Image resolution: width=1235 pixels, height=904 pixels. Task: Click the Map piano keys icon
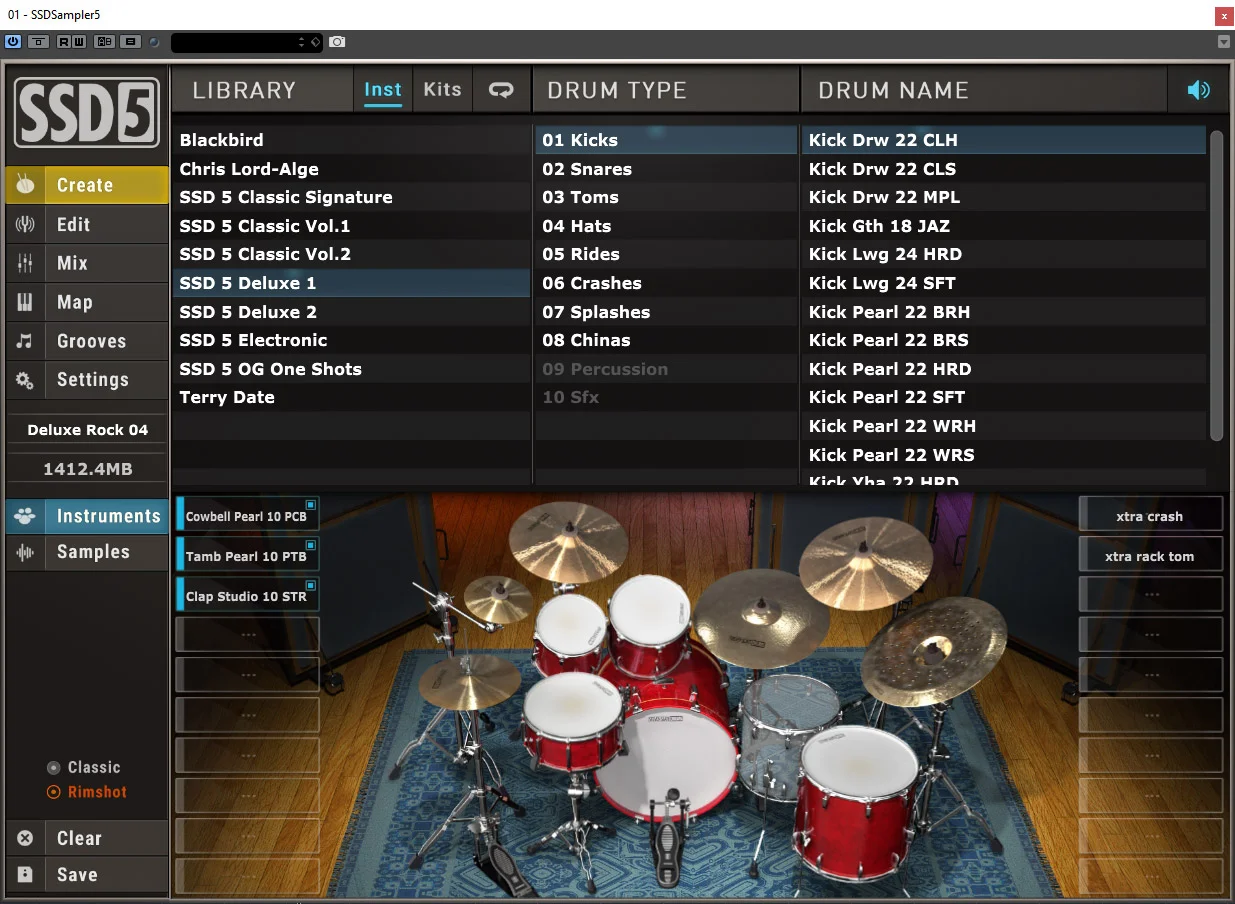point(25,302)
